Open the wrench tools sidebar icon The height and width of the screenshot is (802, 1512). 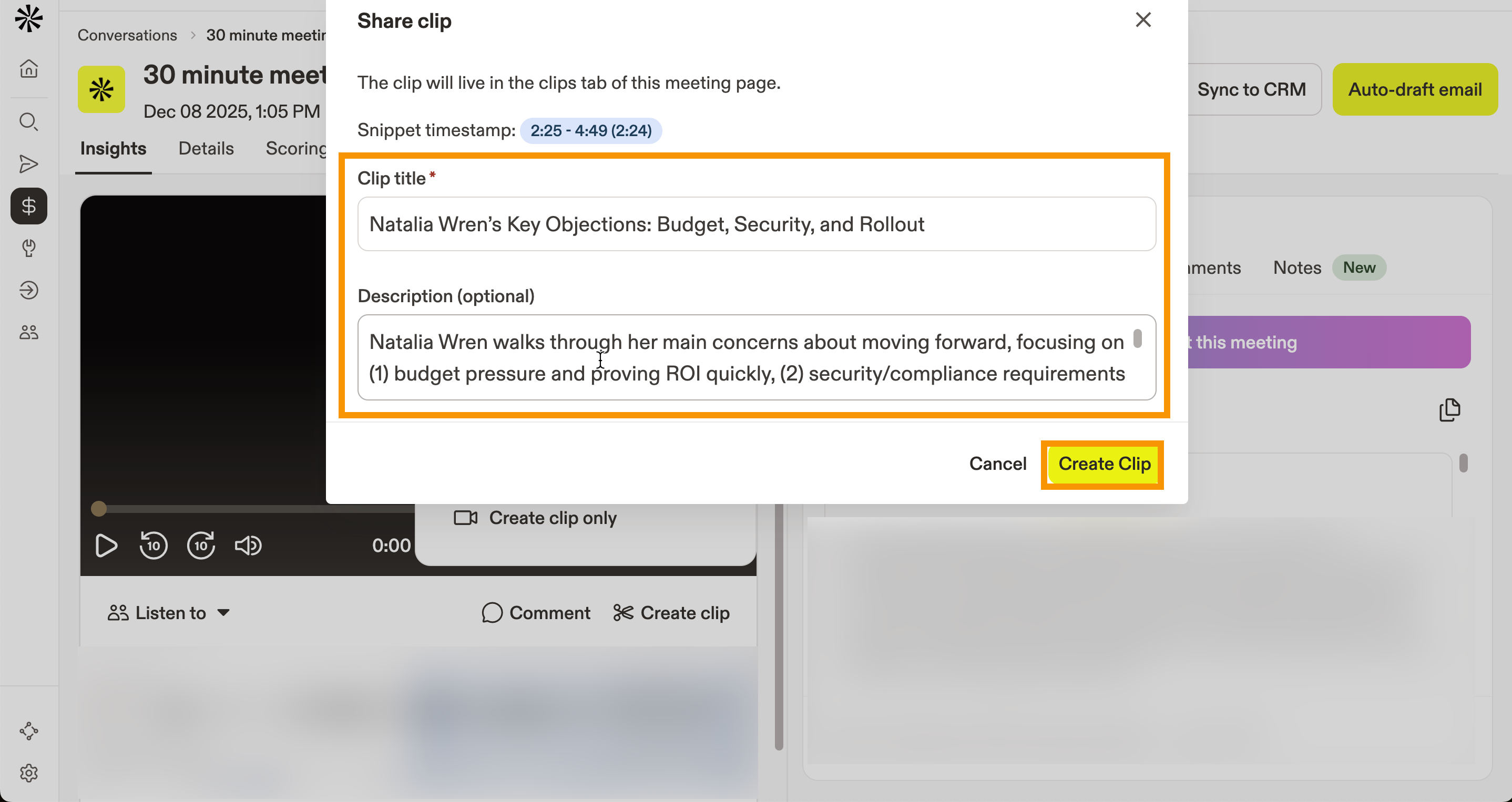[x=28, y=248]
